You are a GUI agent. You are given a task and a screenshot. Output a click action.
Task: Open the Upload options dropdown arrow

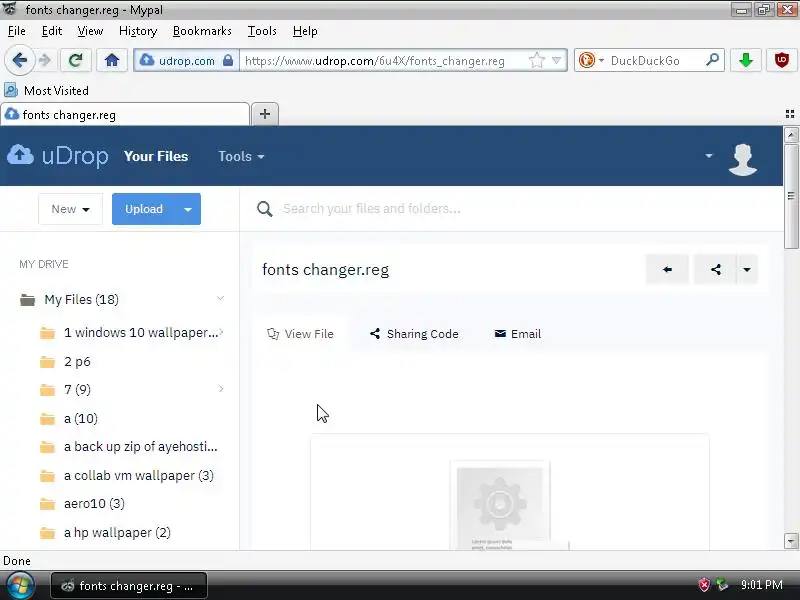coord(188,209)
